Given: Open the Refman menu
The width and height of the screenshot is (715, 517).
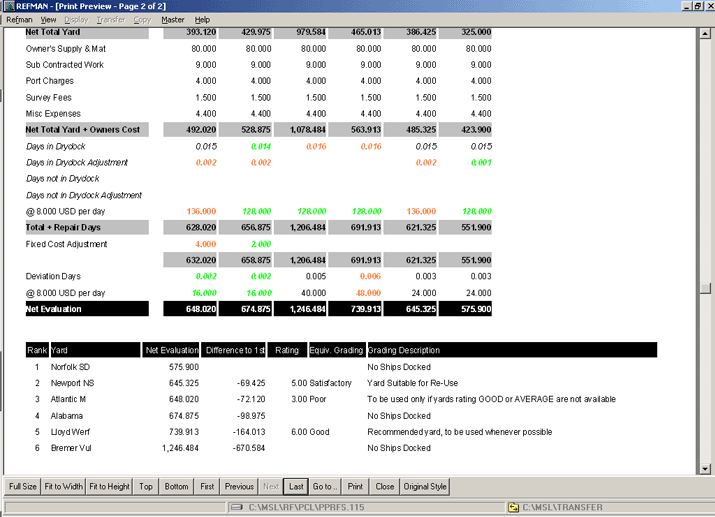Looking at the screenshot, I should click(x=19, y=19).
